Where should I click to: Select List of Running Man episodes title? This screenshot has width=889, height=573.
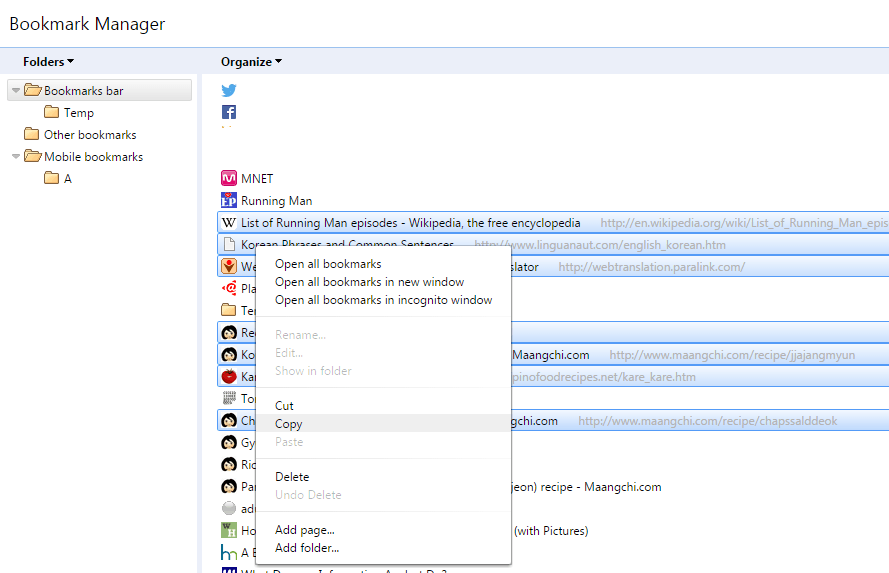pos(410,223)
